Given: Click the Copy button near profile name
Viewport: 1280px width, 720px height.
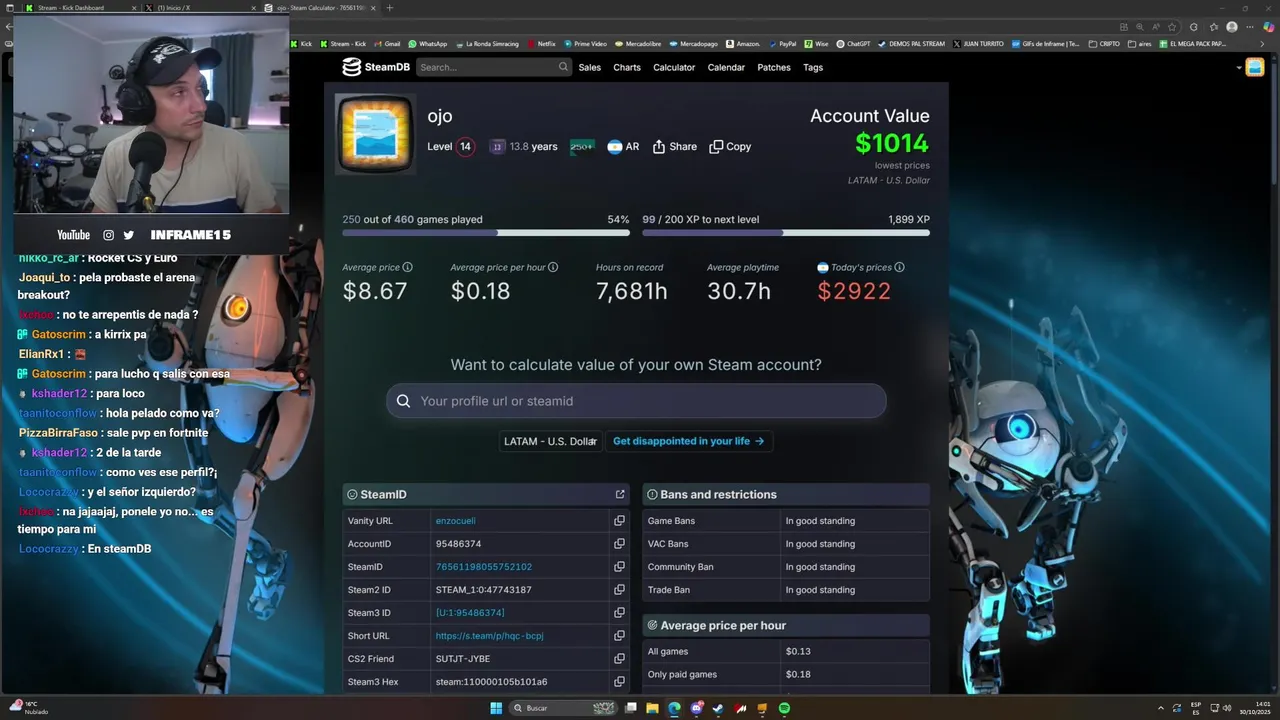Looking at the screenshot, I should point(730,146).
